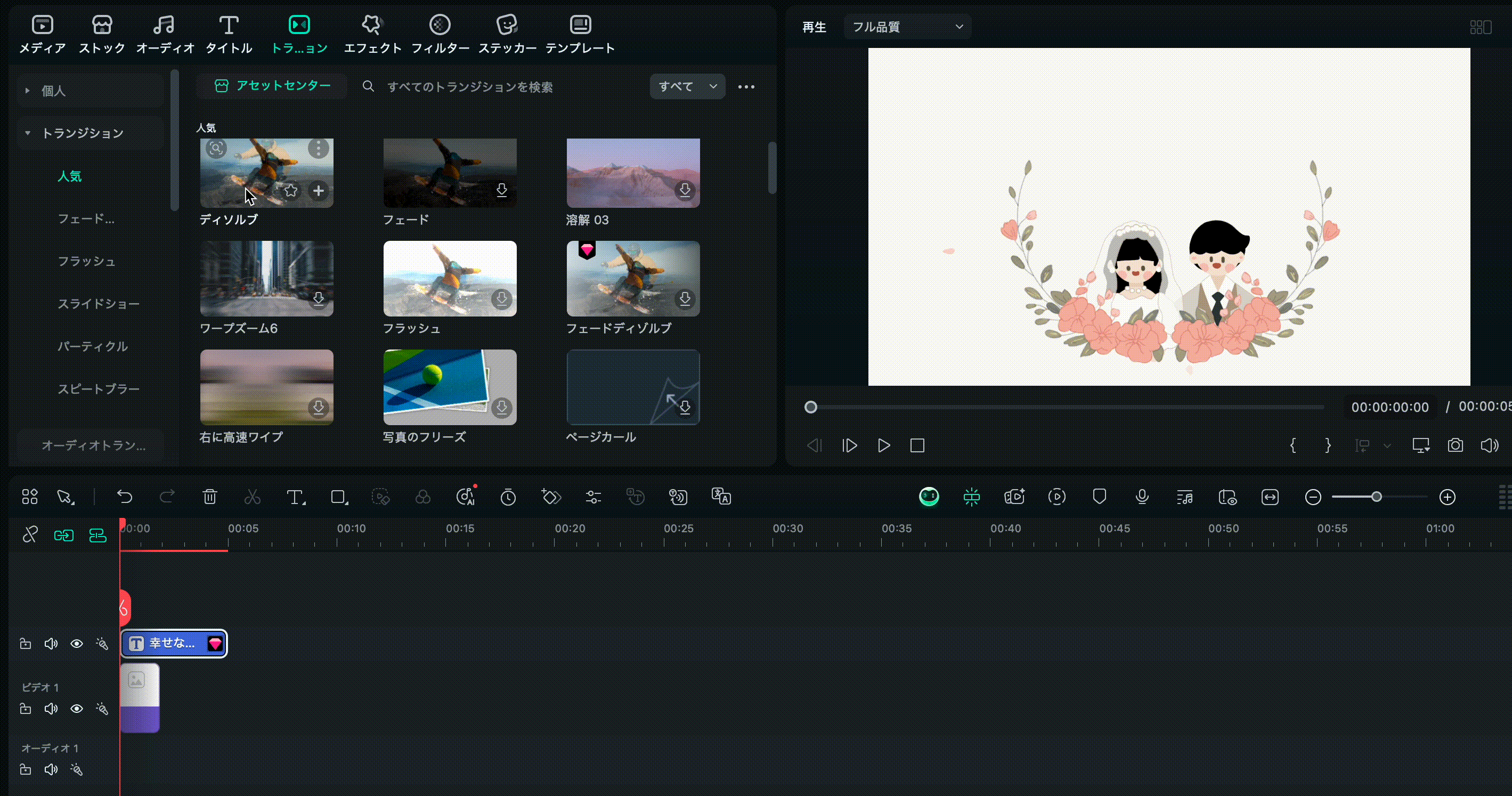Mute the オーディオ 1 track
Screen dimensions: 1512x796
[x=51, y=769]
